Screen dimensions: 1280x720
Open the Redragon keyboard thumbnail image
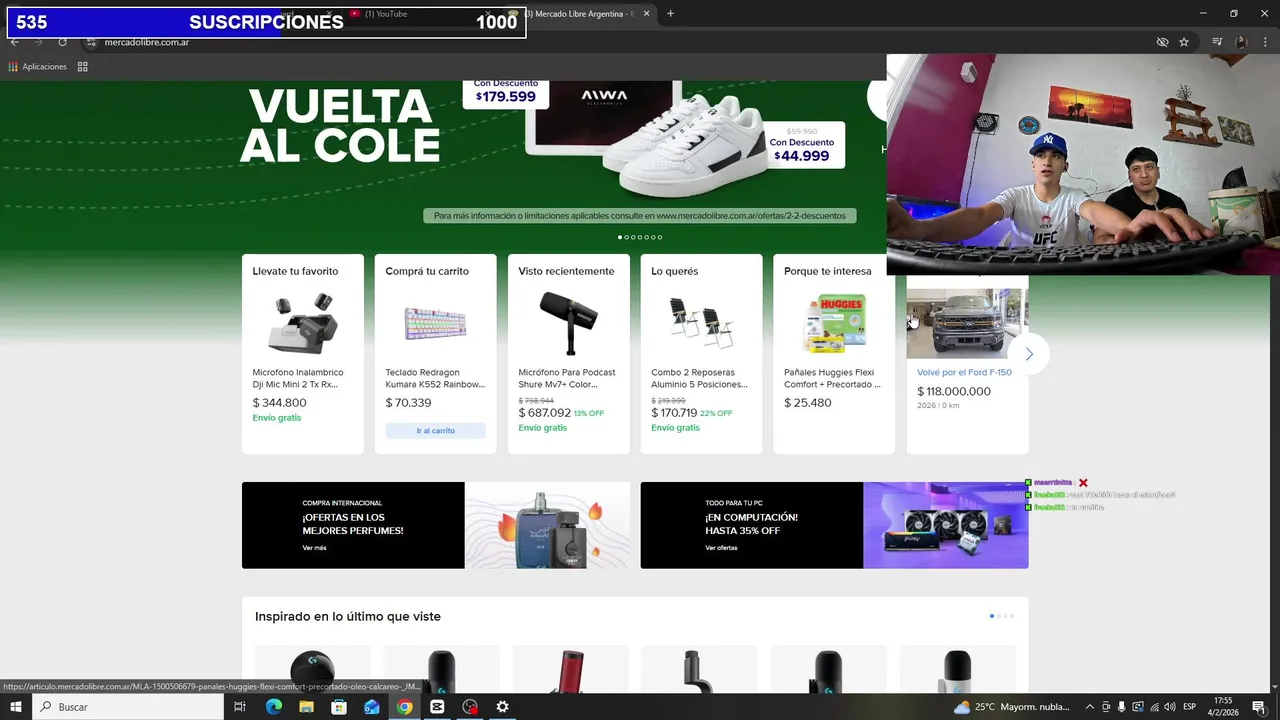[x=436, y=323]
